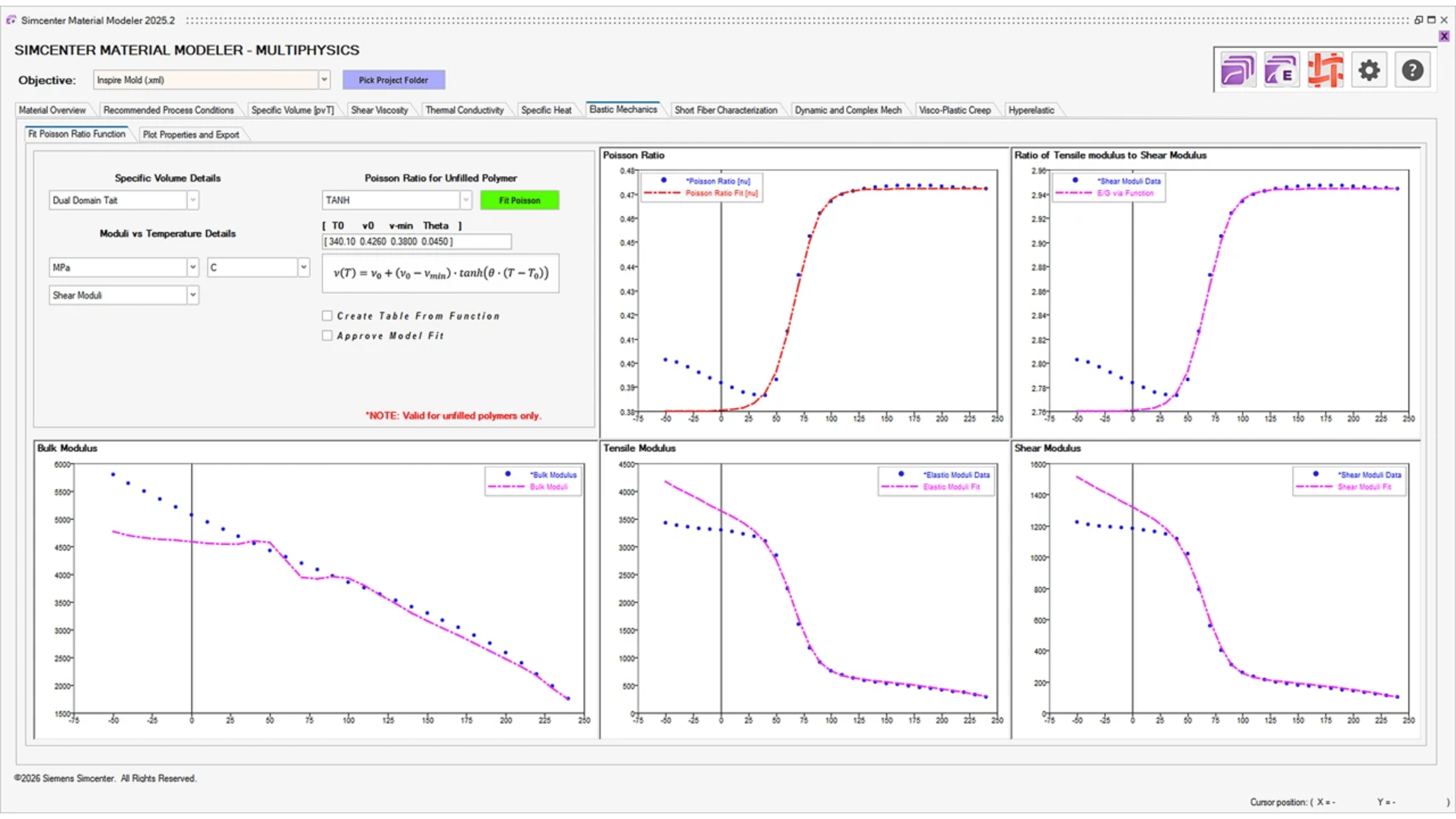Click the Shear Modulus chart area
Image resolution: width=1456 pixels, height=819 pixels.
point(1230,588)
